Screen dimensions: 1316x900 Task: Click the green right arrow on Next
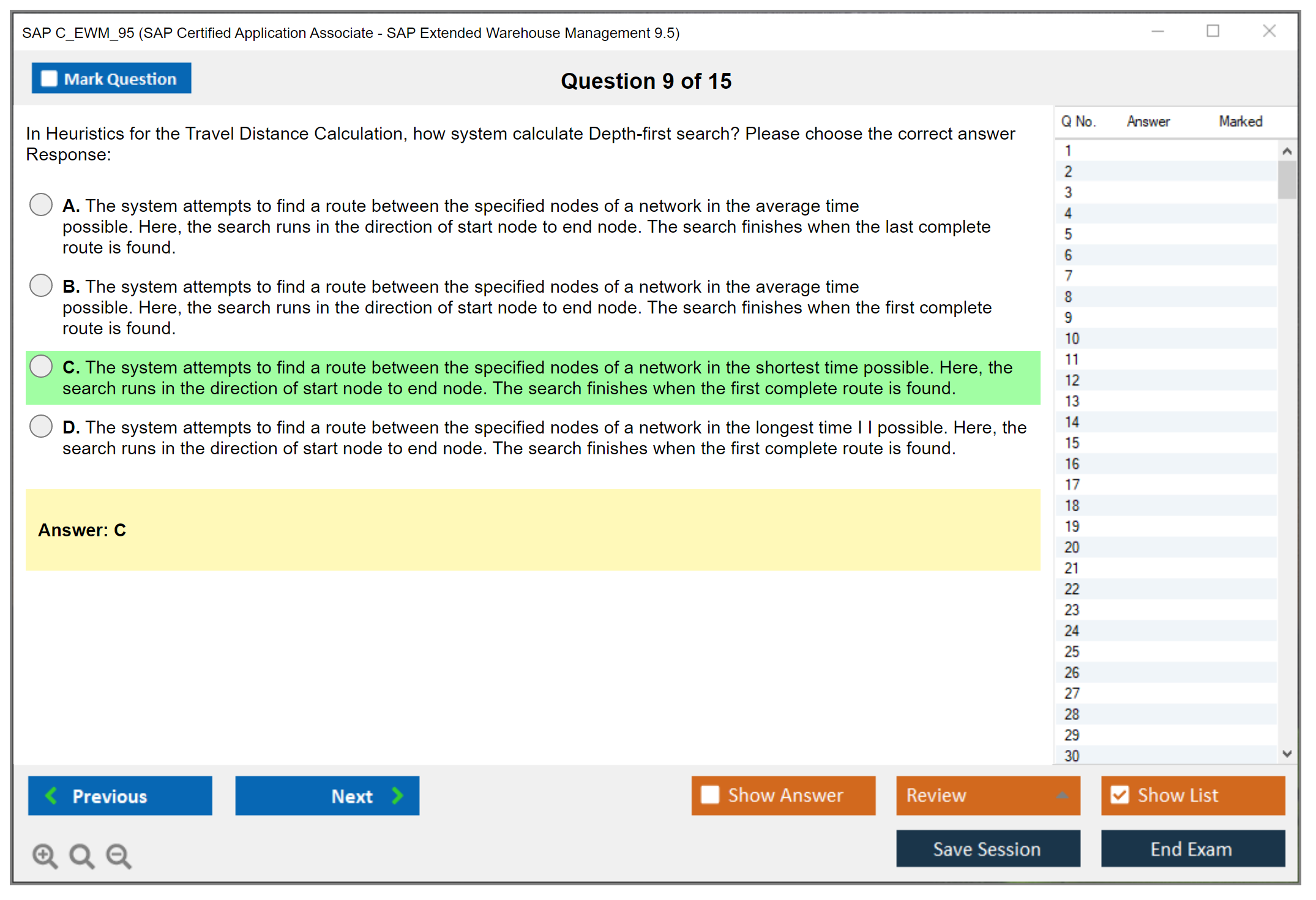(x=397, y=795)
